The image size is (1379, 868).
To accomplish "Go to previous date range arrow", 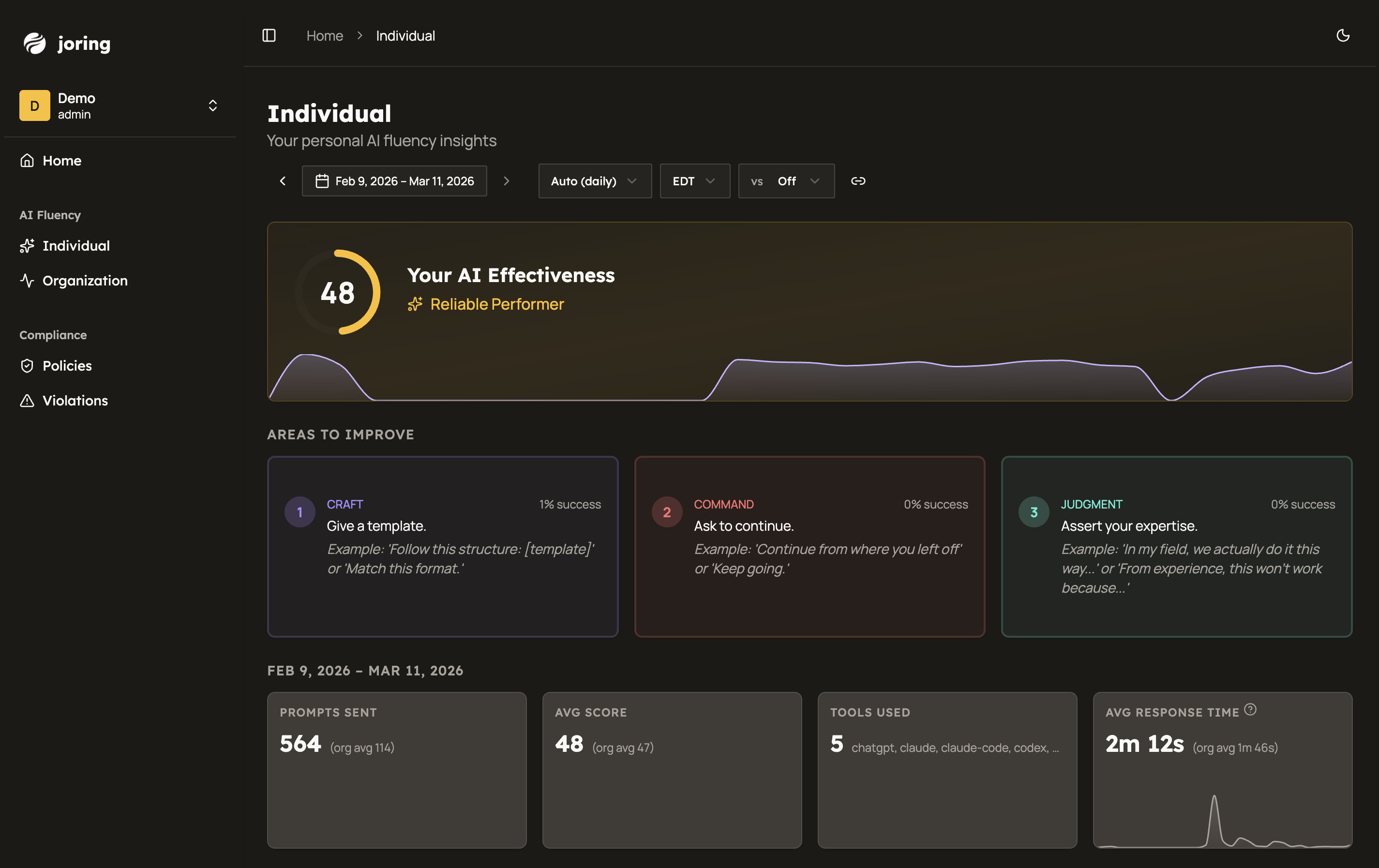I will click(282, 181).
